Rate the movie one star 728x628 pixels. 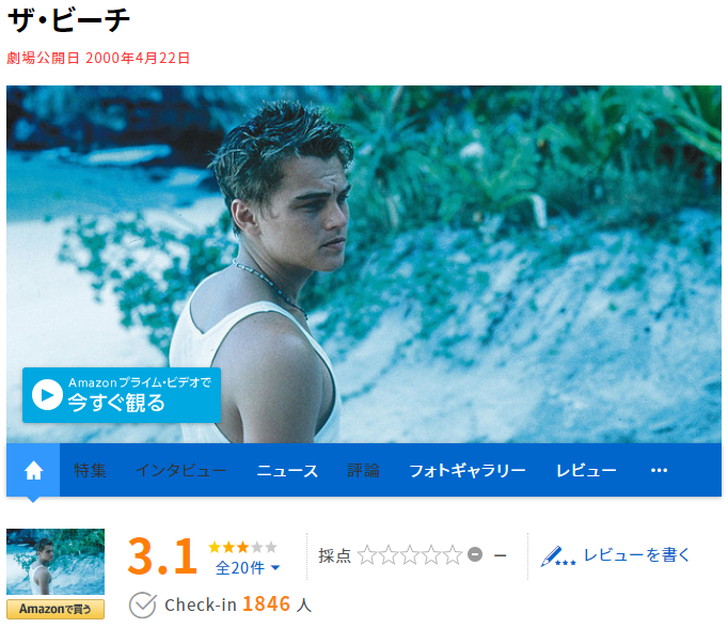[x=367, y=555]
